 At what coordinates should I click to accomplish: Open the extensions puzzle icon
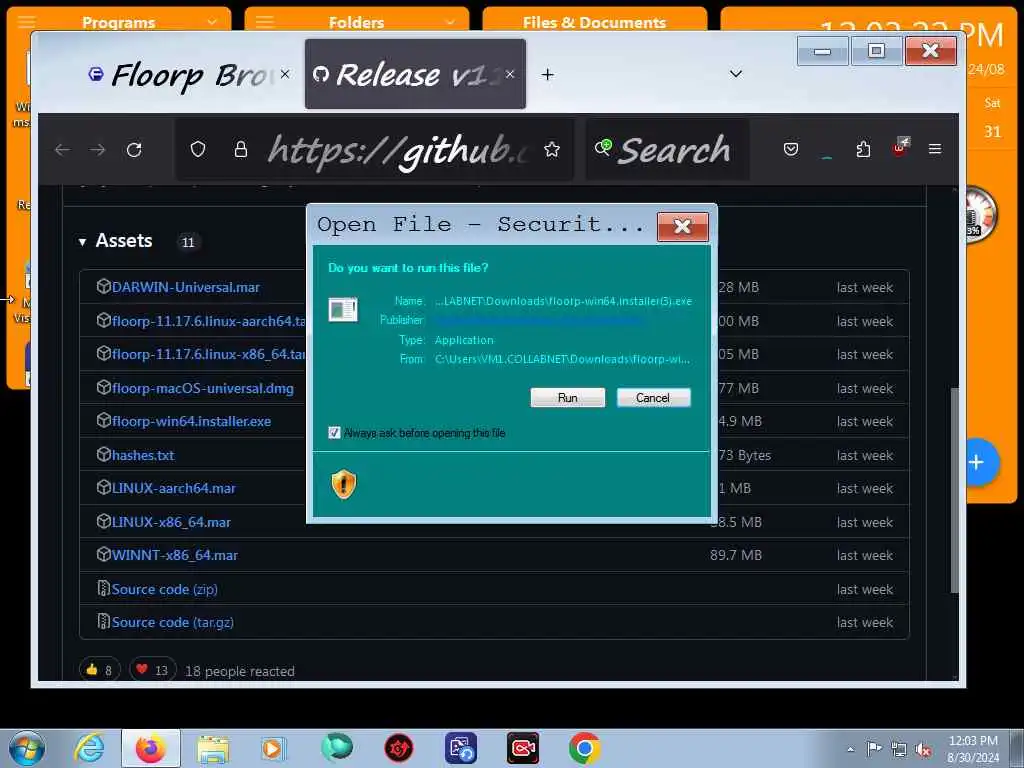pos(863,150)
